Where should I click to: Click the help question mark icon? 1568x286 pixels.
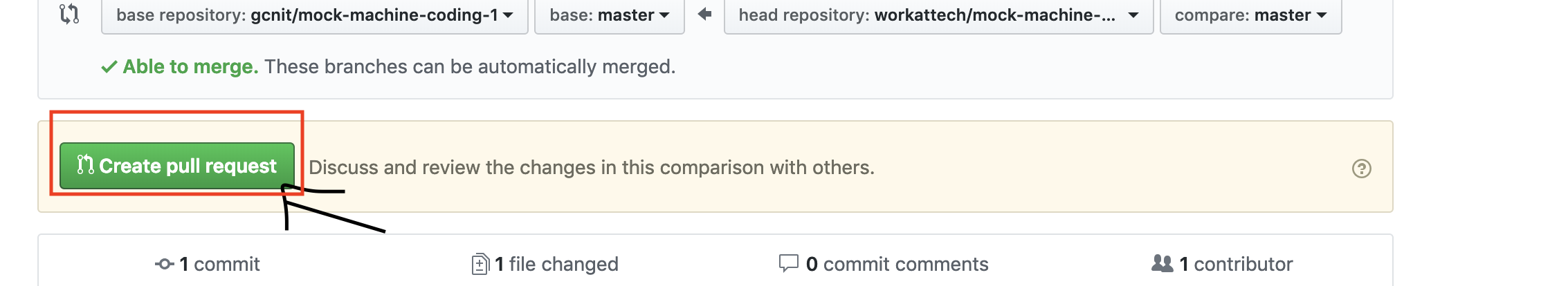1361,169
